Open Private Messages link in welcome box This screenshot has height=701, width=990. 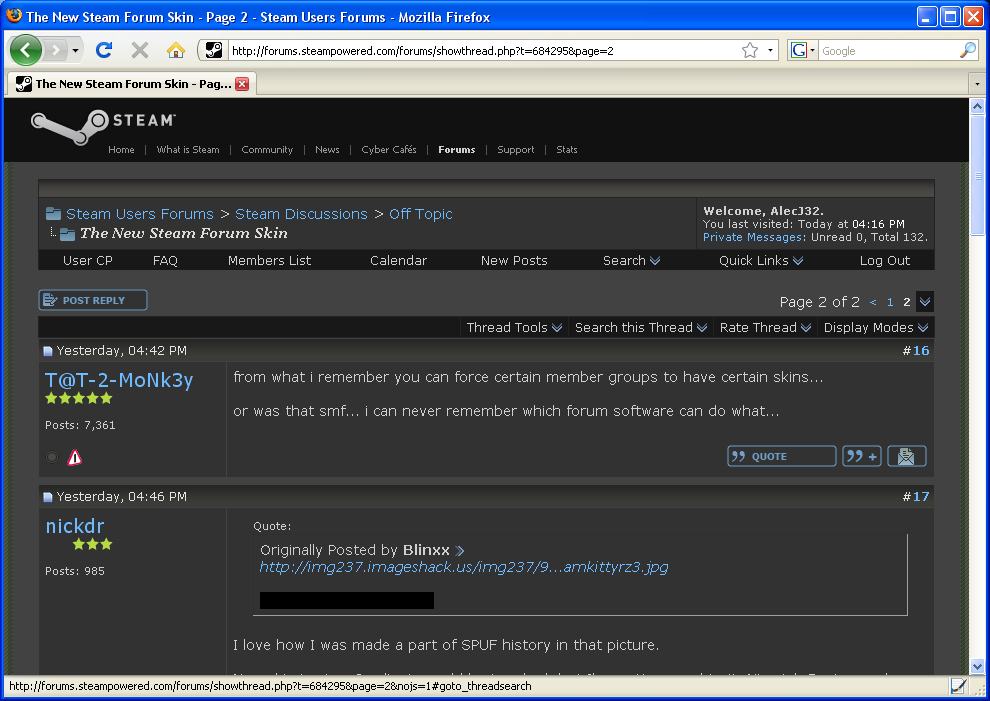tap(752, 237)
